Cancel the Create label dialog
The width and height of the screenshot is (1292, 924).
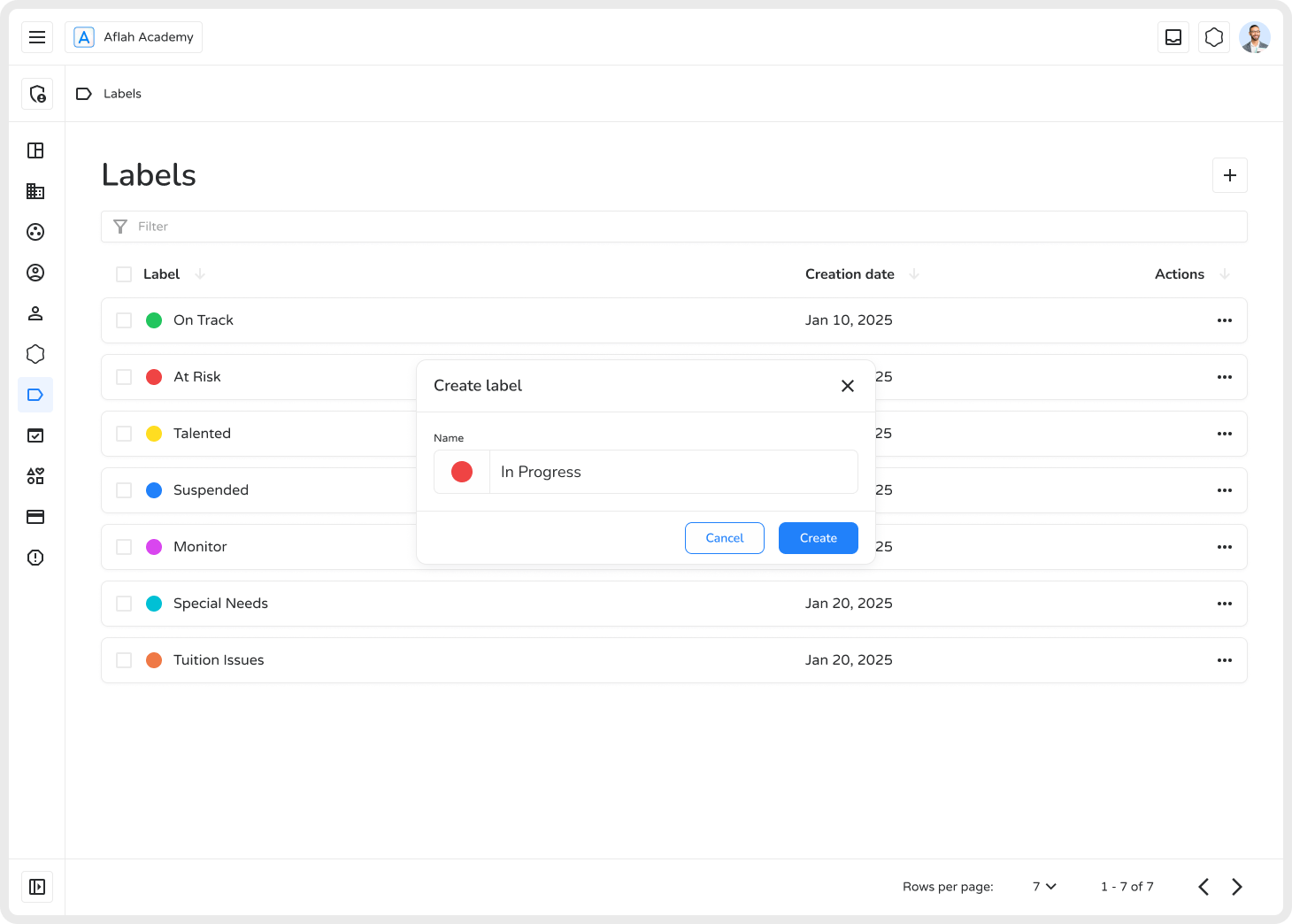pos(725,538)
